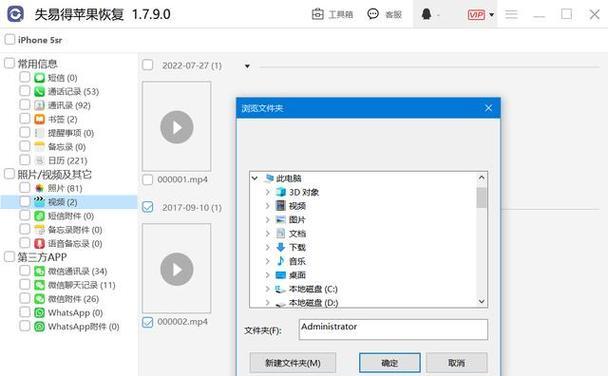The image size is (608, 376).
Task: Check the 000001.mp4 file checkbox
Action: [148, 179]
